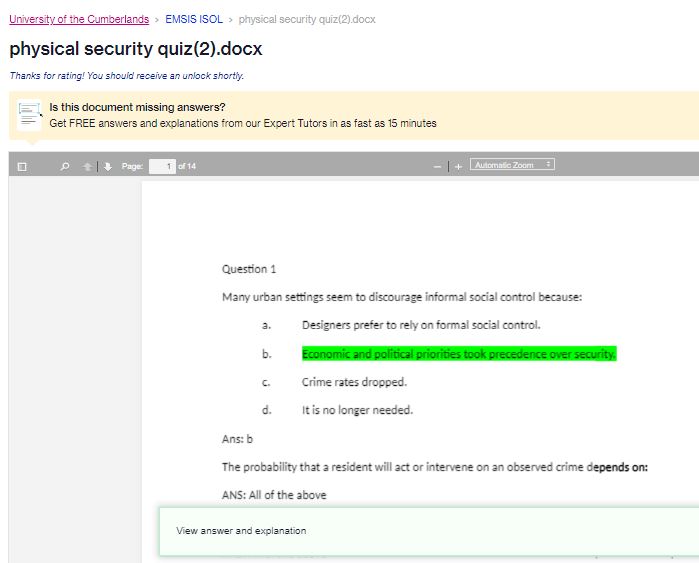Open University of the Cumberlands link
The image size is (699, 563).
[79, 19]
